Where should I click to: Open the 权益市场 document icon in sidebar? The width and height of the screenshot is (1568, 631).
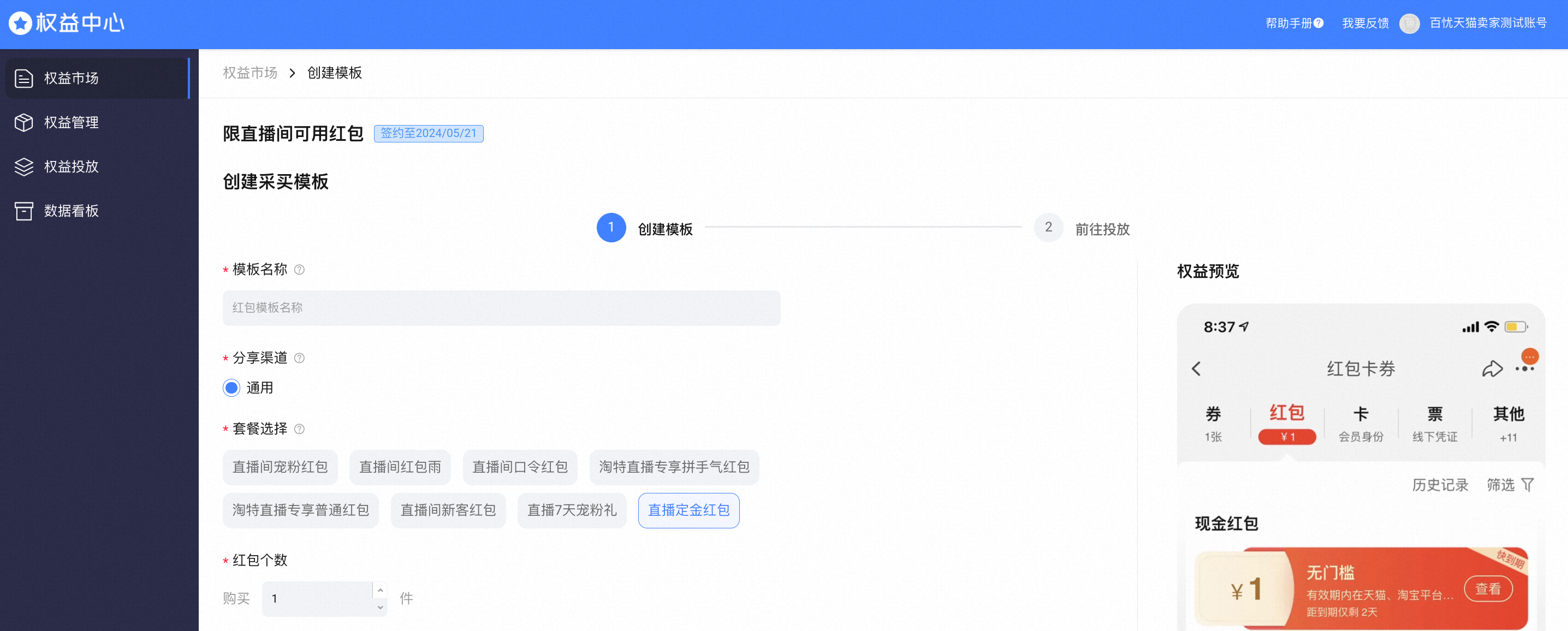tap(23, 79)
